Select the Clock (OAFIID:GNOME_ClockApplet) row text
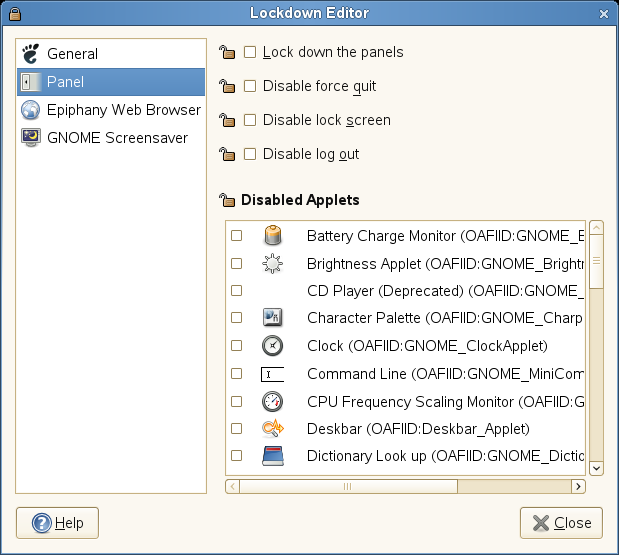Image resolution: width=619 pixels, height=555 pixels. (428, 346)
